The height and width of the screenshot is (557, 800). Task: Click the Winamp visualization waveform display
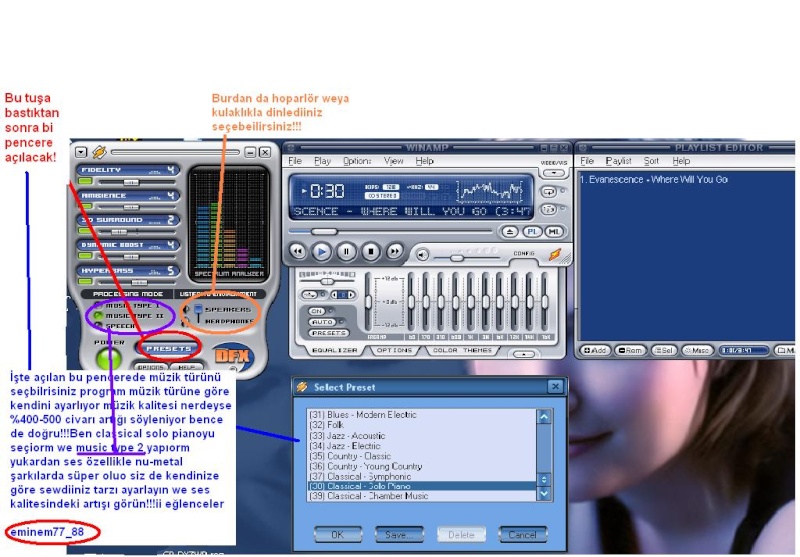click(x=491, y=191)
